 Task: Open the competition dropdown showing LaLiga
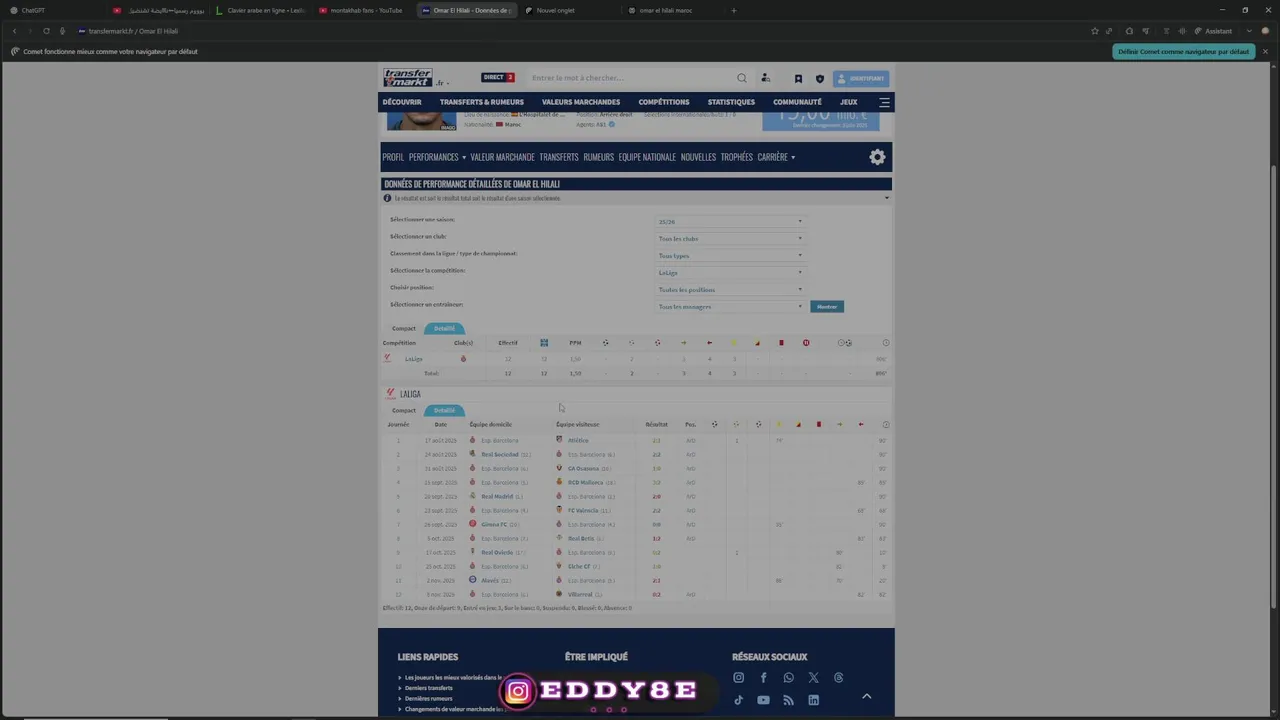(x=729, y=272)
